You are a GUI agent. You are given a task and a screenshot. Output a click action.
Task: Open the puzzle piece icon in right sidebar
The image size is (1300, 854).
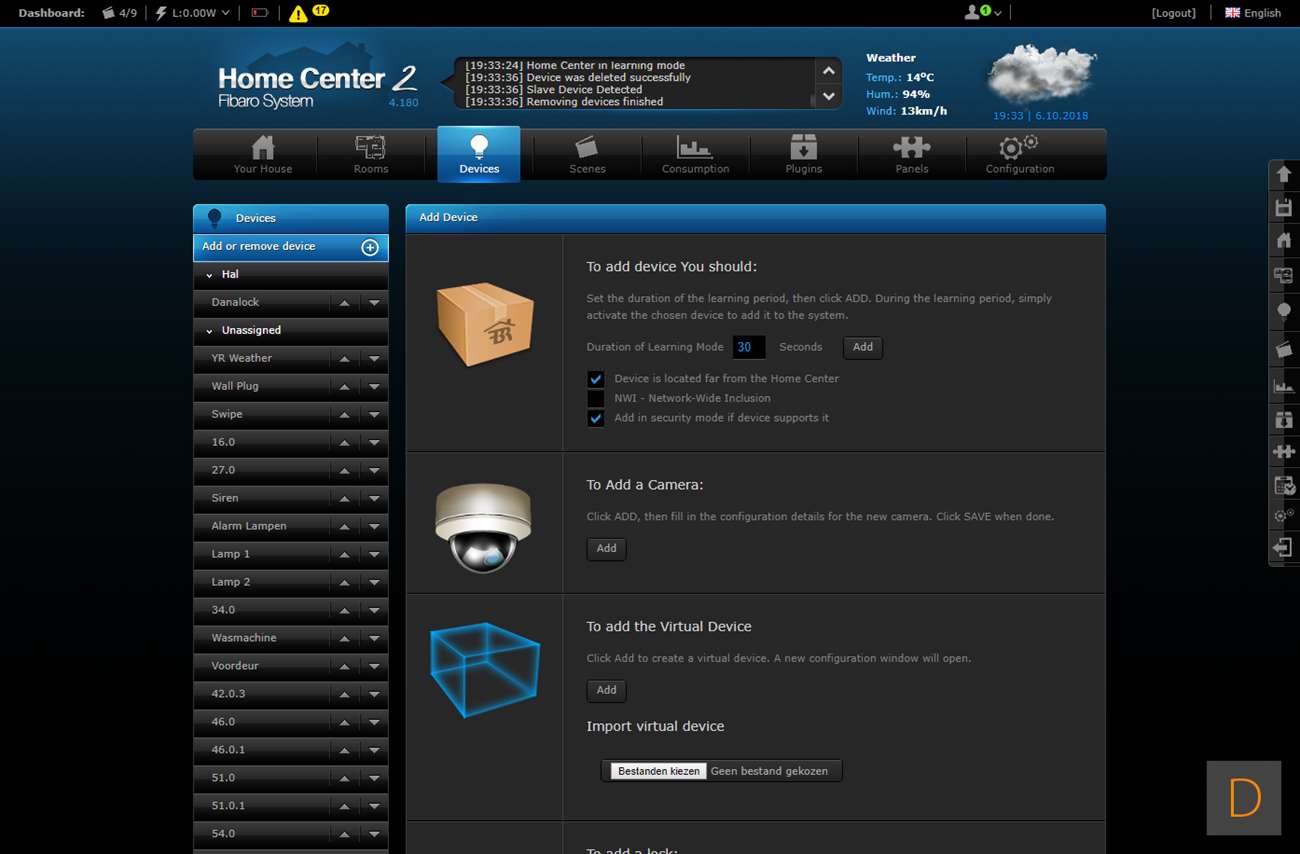(1284, 452)
